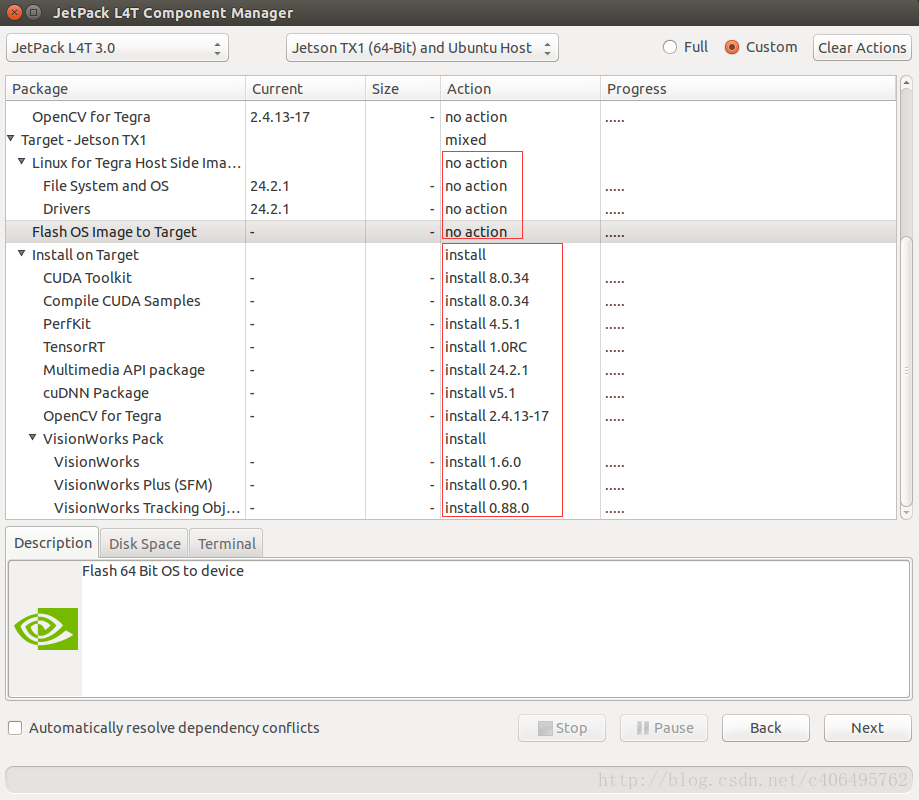The height and width of the screenshot is (800, 919).
Task: Click the Package column header
Action: [125, 89]
